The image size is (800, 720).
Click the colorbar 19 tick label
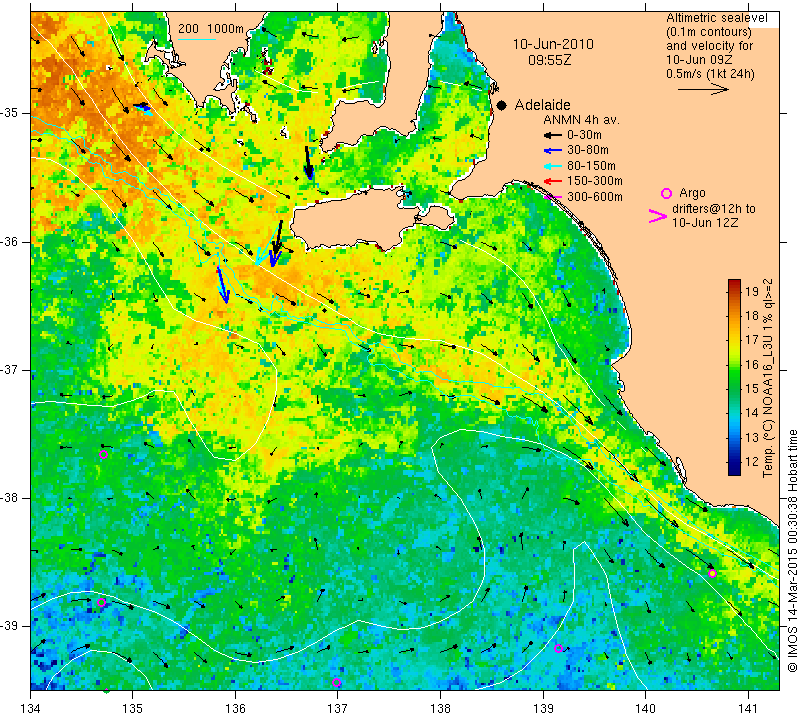point(752,291)
